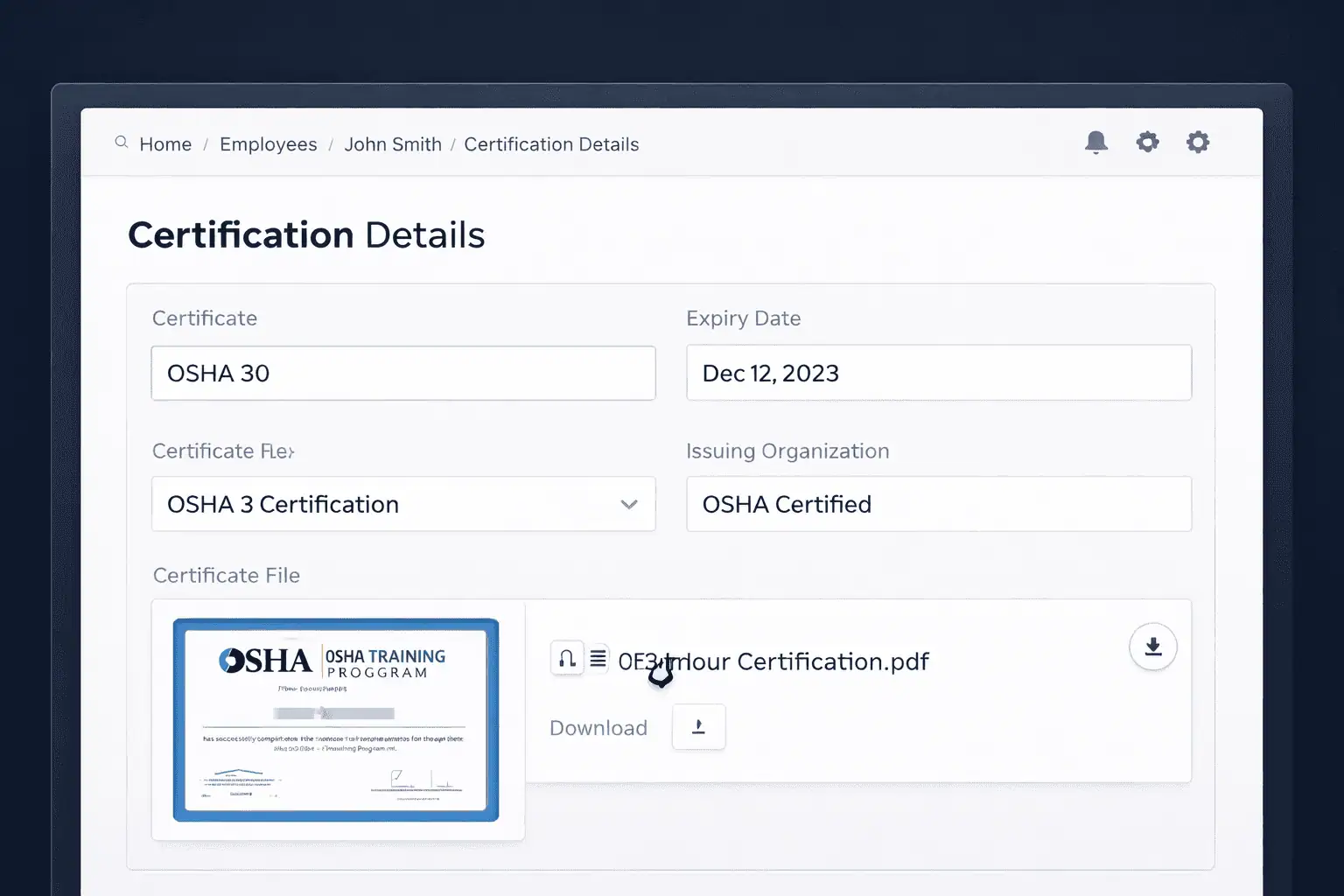Viewport: 1344px width, 896px height.
Task: Navigate to Home via breadcrumb
Action: point(165,144)
